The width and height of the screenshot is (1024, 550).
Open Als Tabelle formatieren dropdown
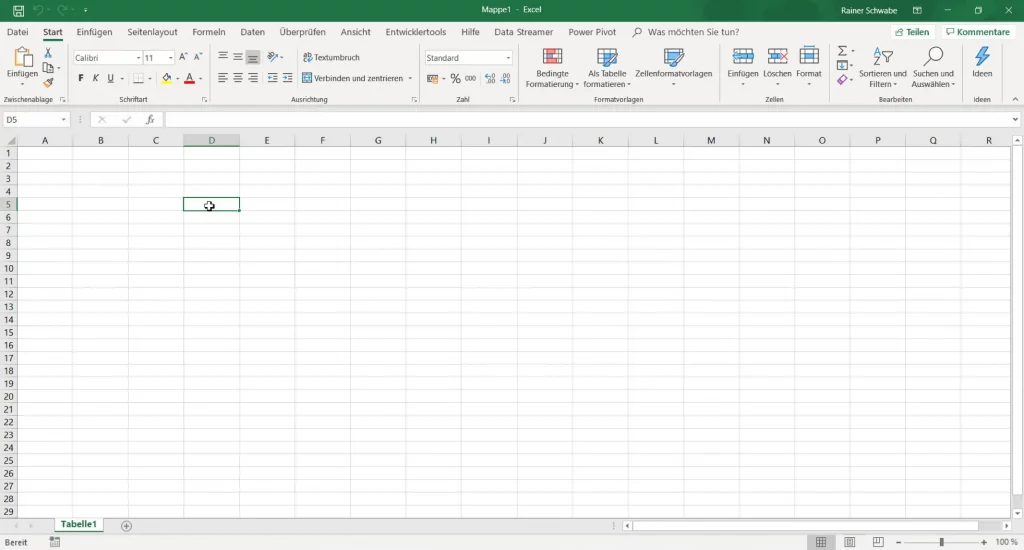[x=607, y=67]
